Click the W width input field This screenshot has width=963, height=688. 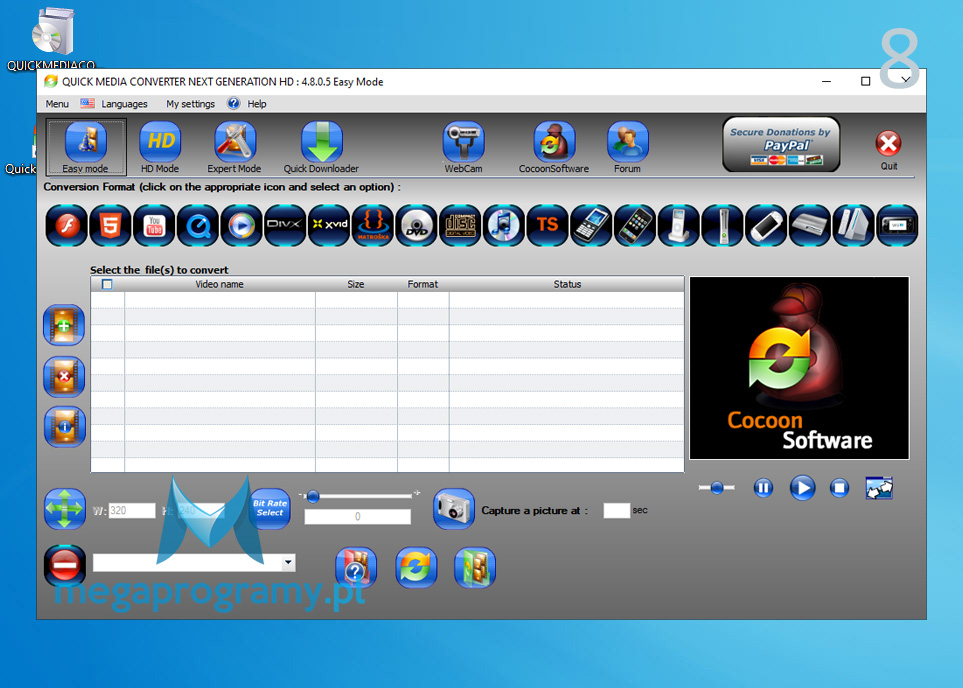pos(132,510)
